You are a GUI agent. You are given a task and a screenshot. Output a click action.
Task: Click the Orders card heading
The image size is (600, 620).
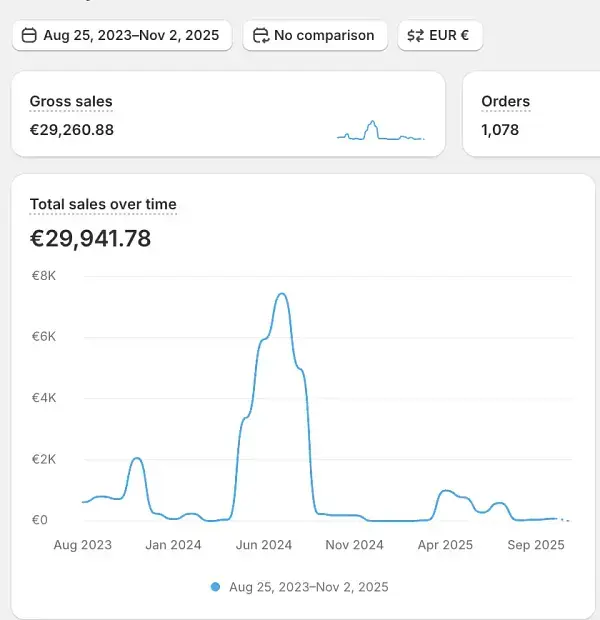point(505,101)
